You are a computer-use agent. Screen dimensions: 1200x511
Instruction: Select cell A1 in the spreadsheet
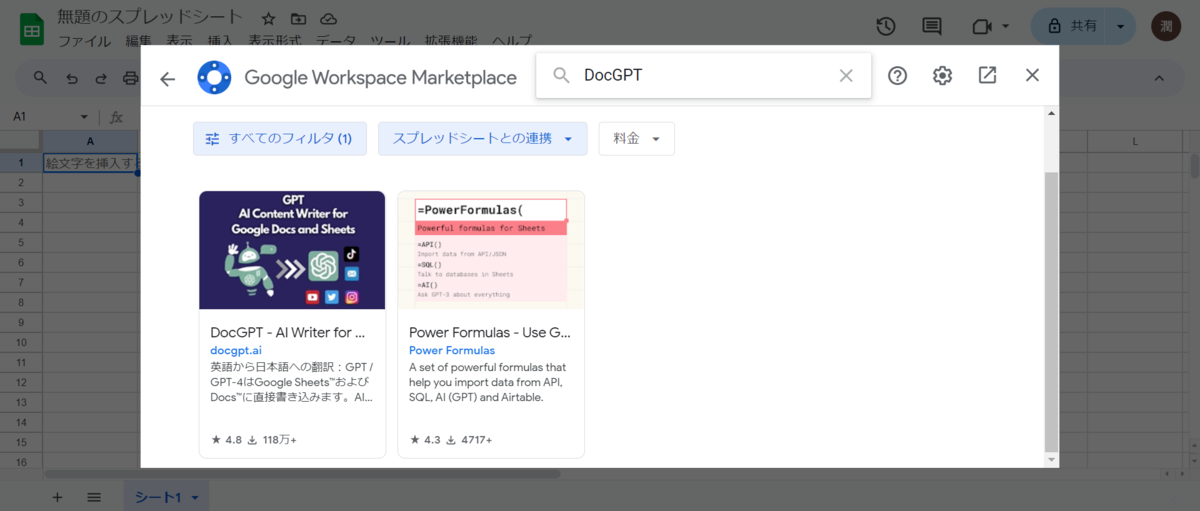91,162
